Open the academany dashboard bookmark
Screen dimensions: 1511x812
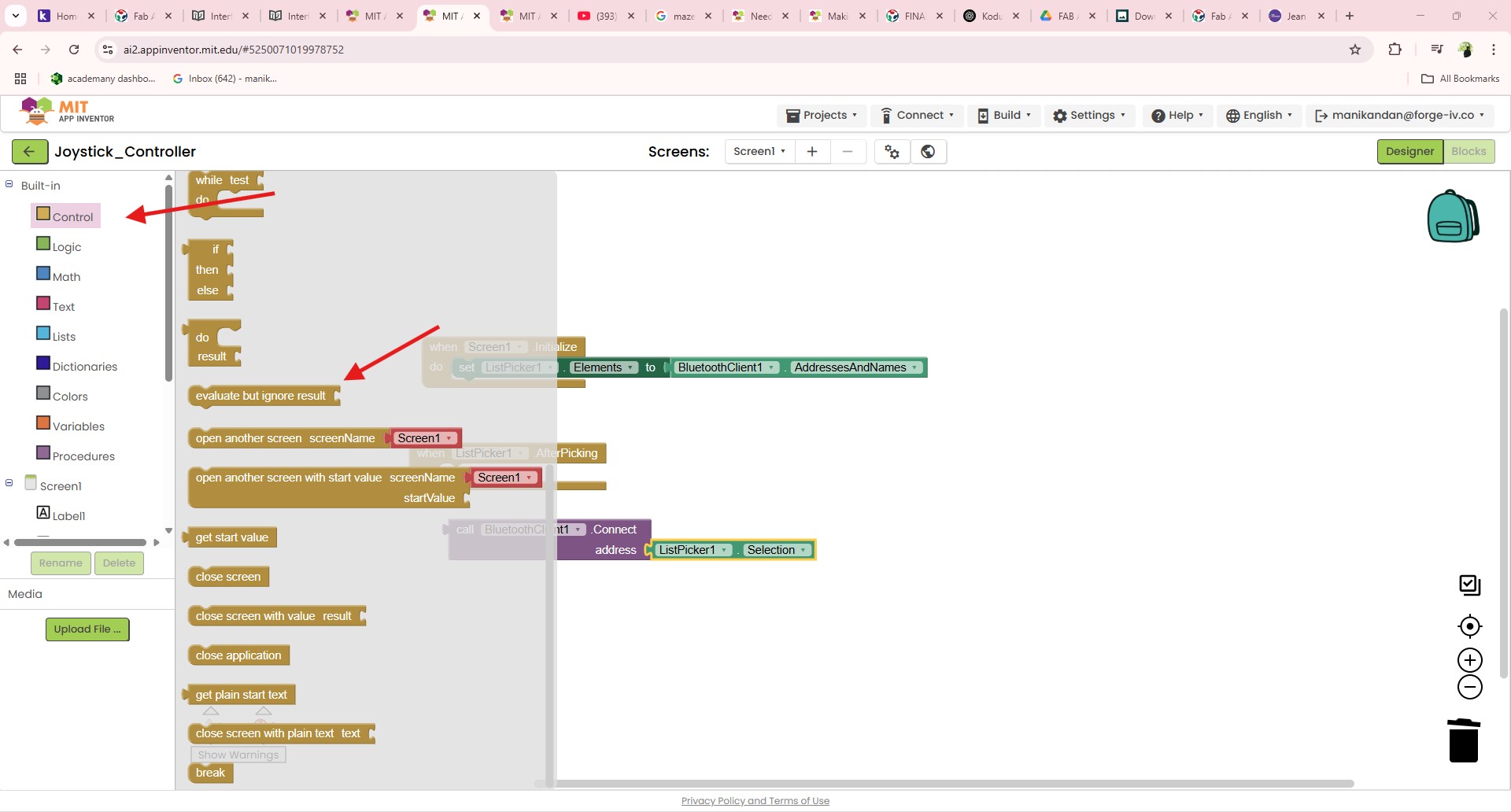(103, 79)
